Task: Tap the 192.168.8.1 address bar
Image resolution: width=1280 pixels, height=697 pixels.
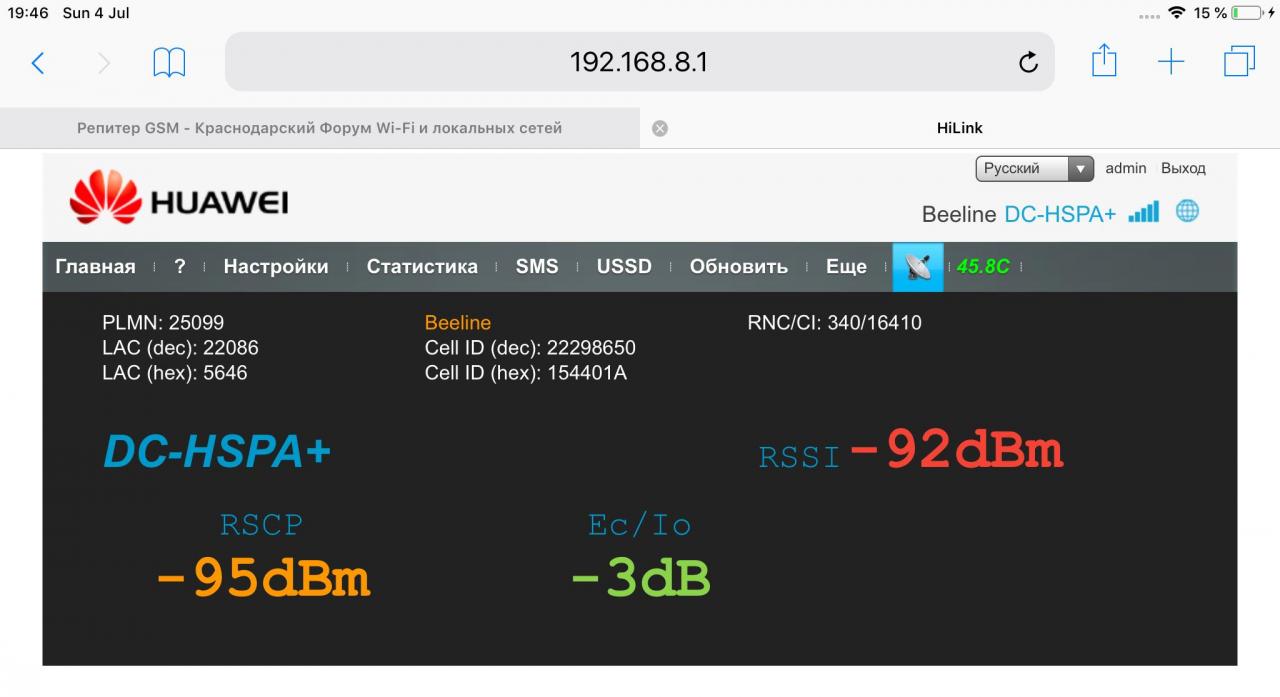Action: 639,62
